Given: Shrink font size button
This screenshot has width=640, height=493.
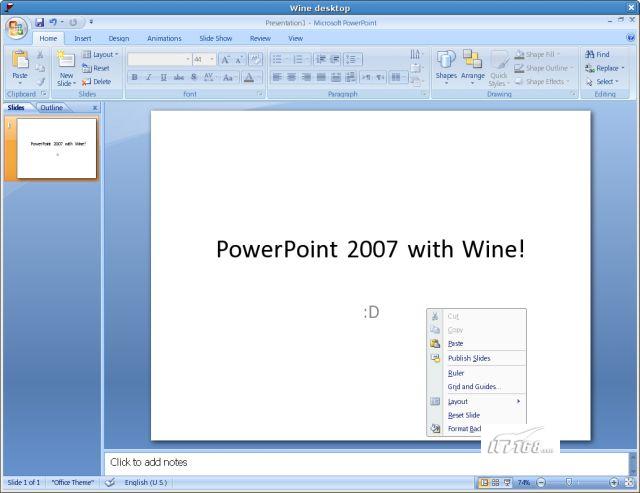Looking at the screenshot, I should (x=239, y=60).
